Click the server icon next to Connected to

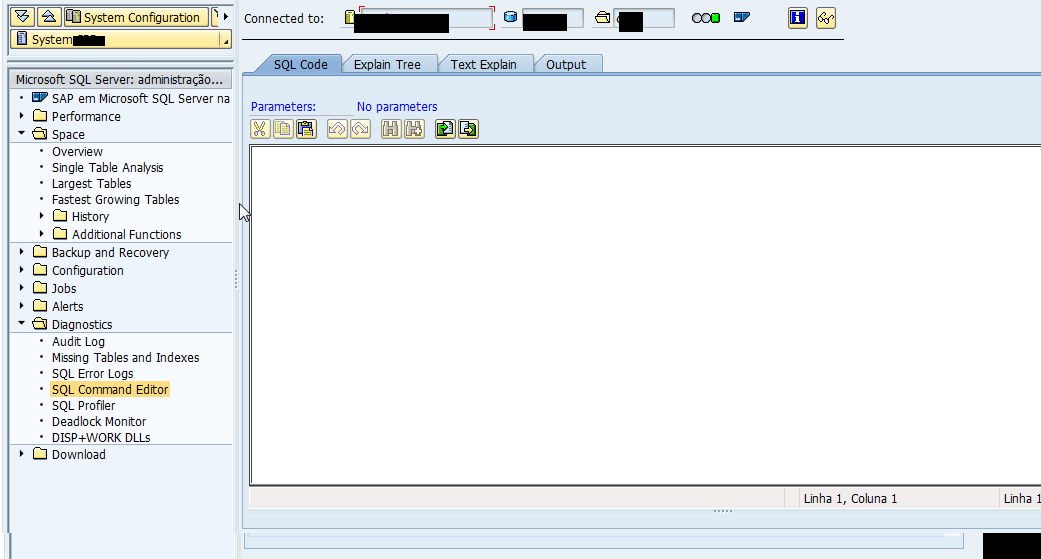coord(349,17)
